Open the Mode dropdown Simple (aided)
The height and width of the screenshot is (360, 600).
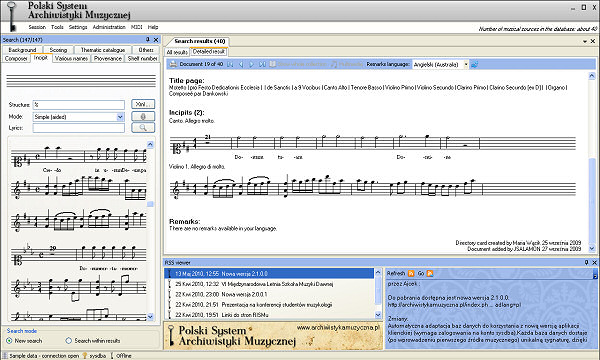coord(121,117)
